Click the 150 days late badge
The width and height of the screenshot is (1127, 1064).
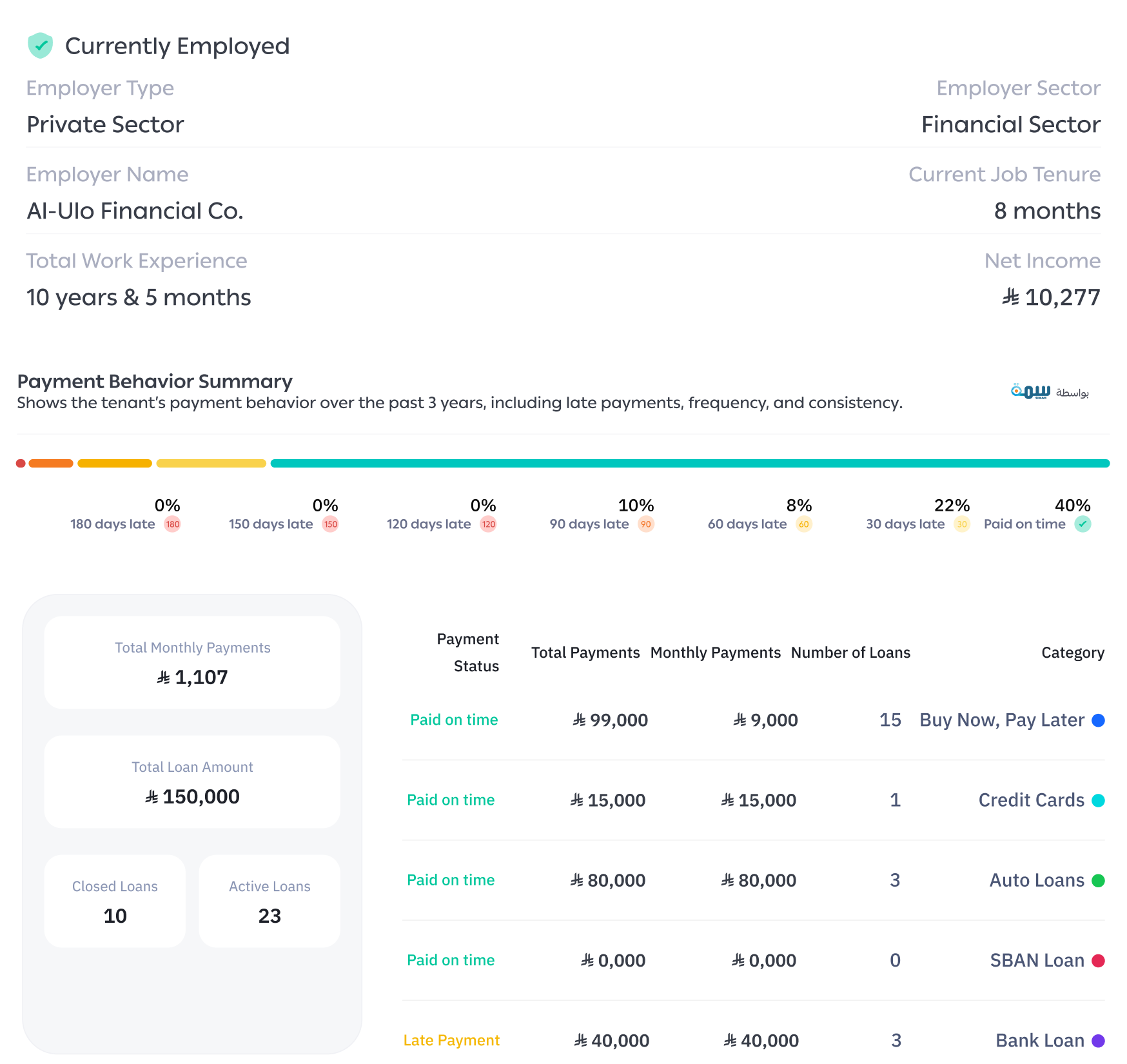[x=330, y=524]
